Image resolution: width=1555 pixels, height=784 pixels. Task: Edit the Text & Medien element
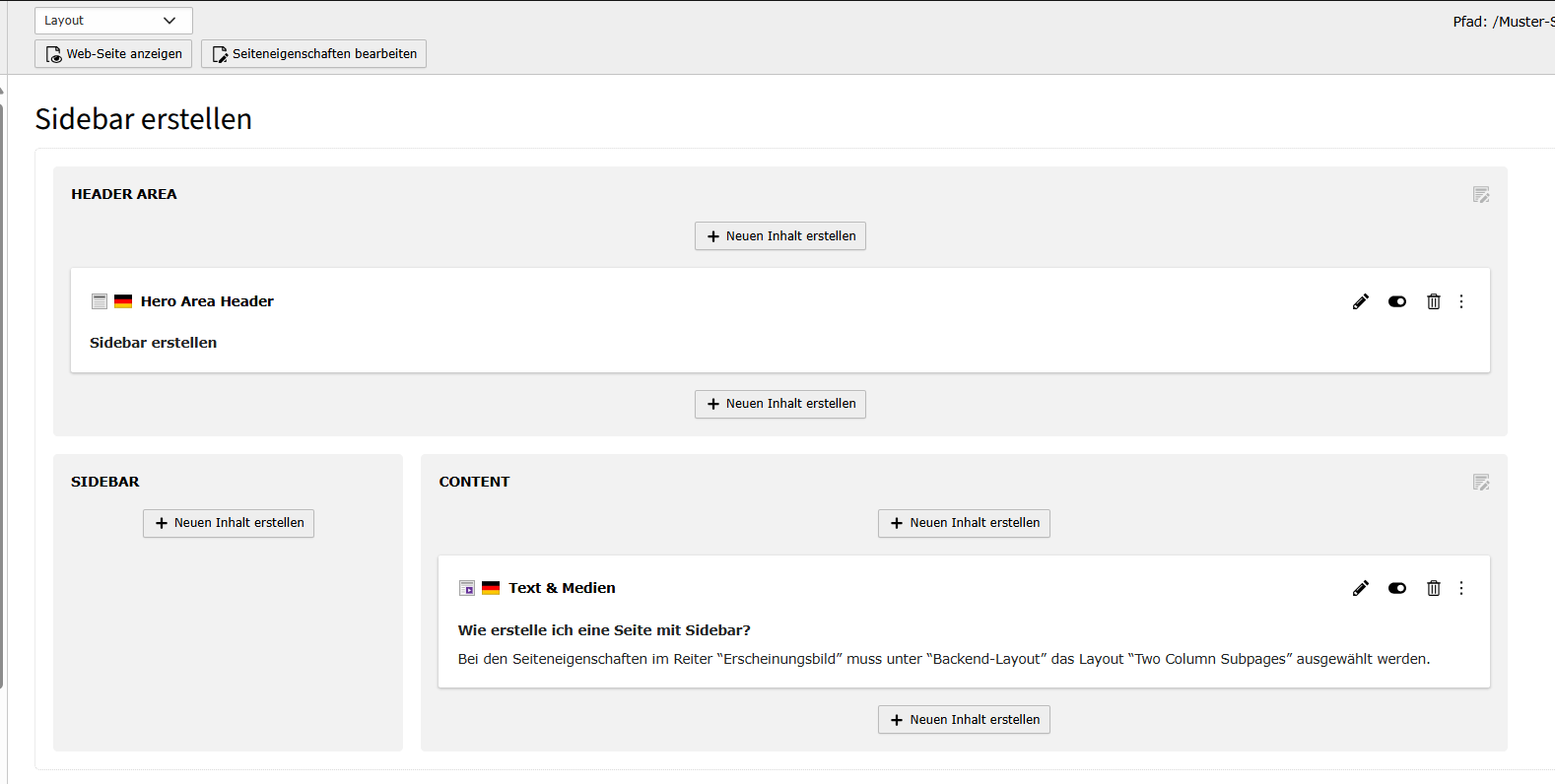[1361, 588]
